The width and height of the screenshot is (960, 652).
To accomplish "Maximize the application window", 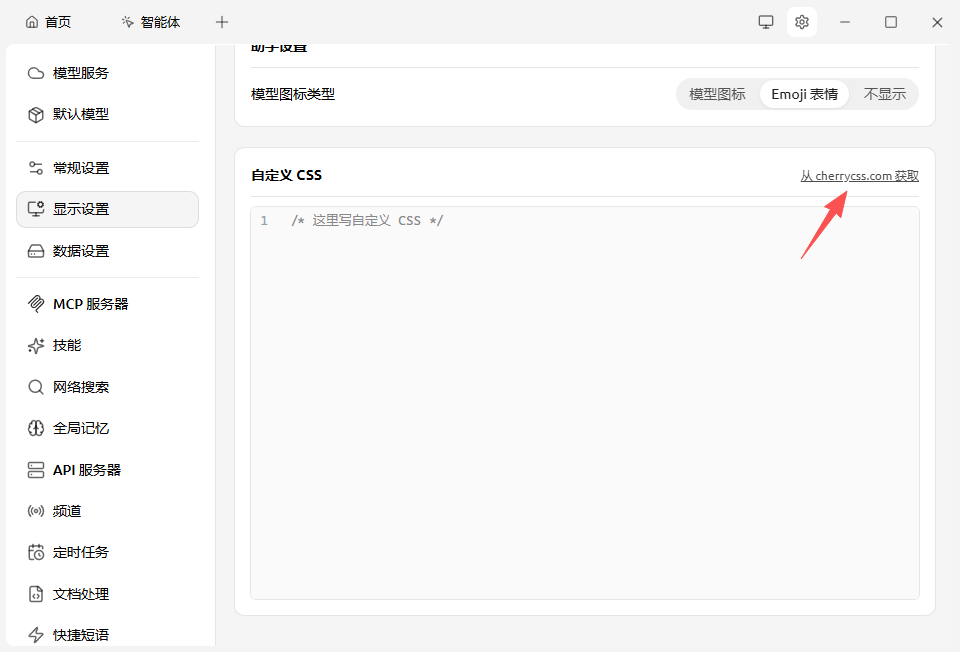I will (891, 22).
